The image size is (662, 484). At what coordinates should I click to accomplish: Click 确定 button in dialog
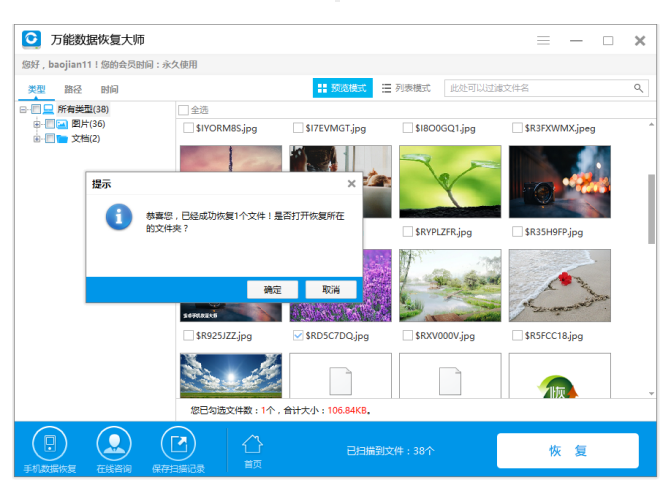272,289
